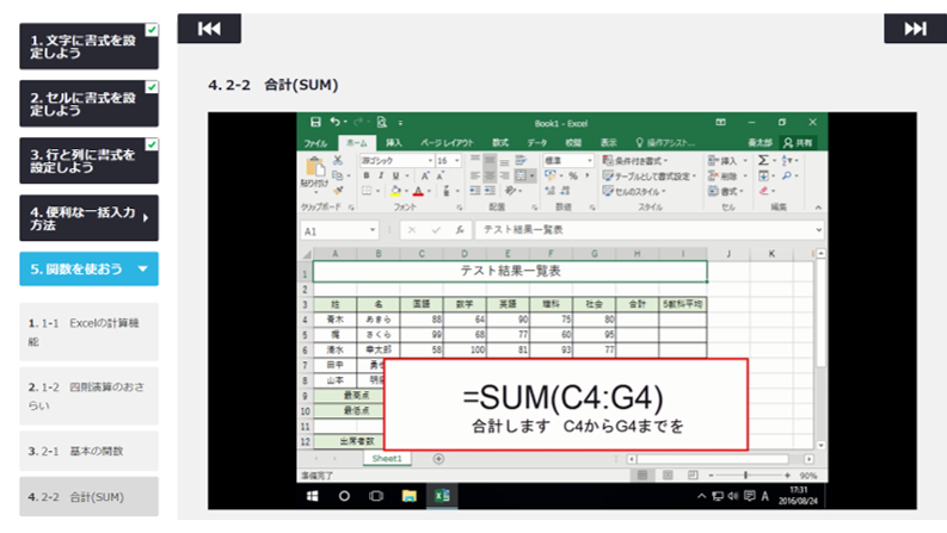Viewport: 947px width, 533px height.
Task: Open the Sheet1 worksheet tab
Action: (x=387, y=458)
